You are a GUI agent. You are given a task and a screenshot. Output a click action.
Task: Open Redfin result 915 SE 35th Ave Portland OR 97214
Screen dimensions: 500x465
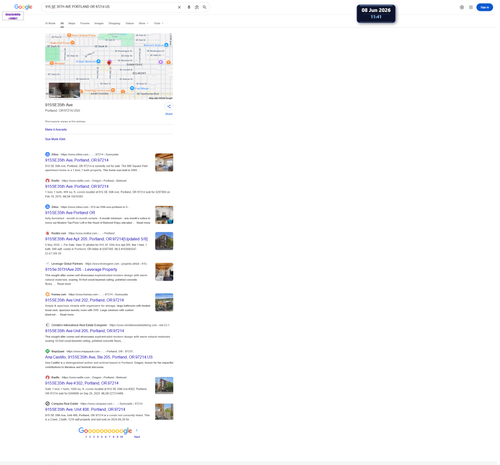tap(77, 186)
